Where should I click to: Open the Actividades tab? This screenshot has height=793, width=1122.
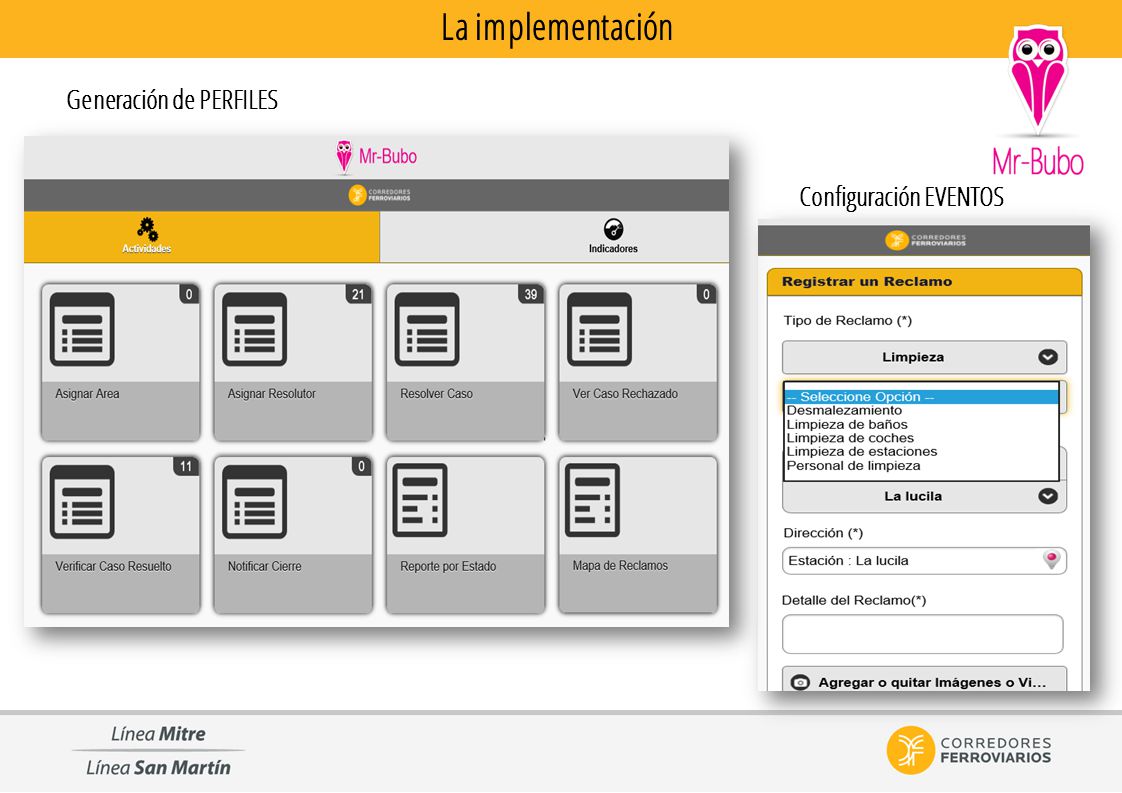coord(202,237)
